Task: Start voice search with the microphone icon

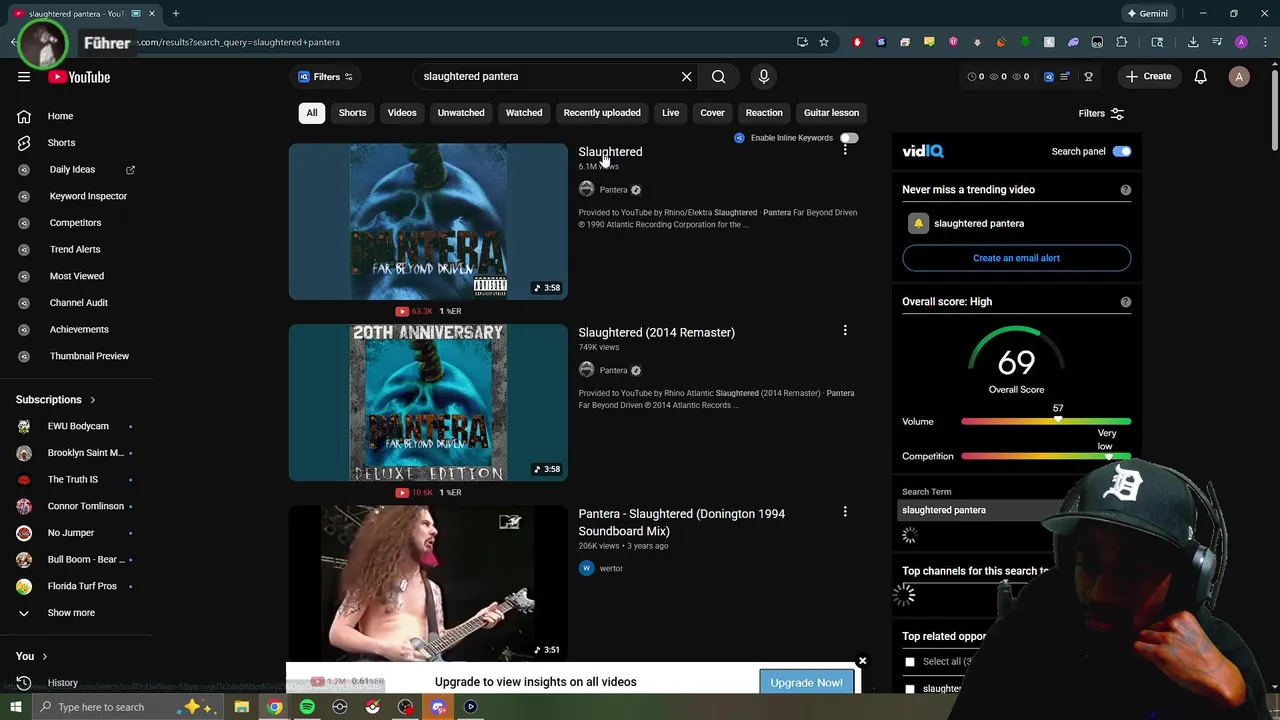Action: point(764,77)
